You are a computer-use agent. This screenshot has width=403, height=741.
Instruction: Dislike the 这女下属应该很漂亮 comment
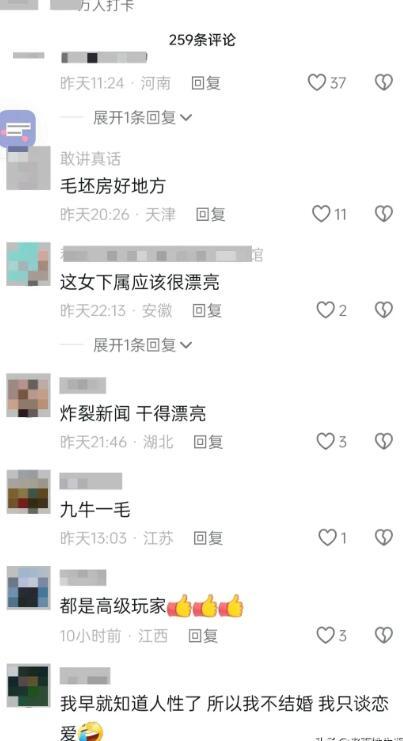[x=384, y=310]
